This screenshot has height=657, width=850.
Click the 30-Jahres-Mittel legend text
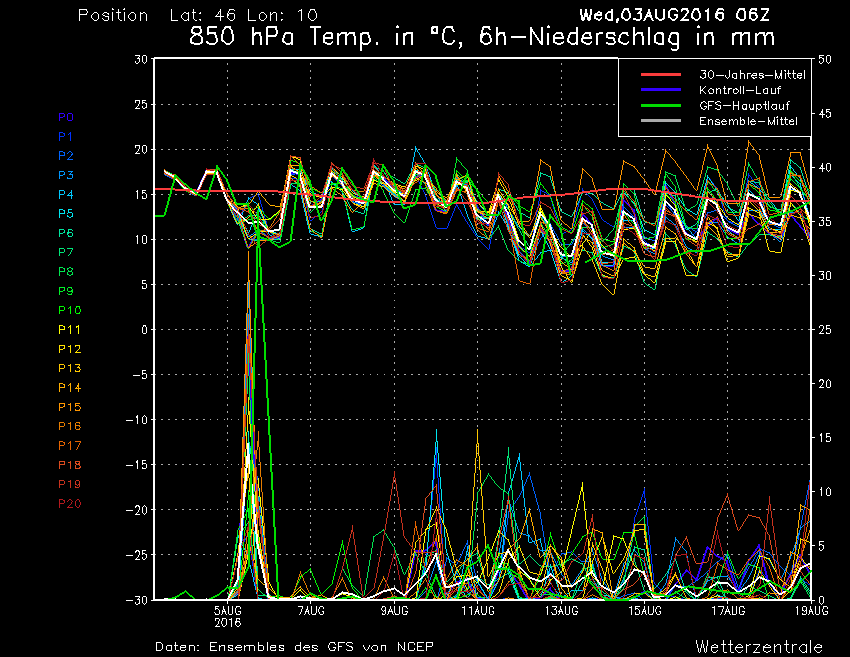752,75
